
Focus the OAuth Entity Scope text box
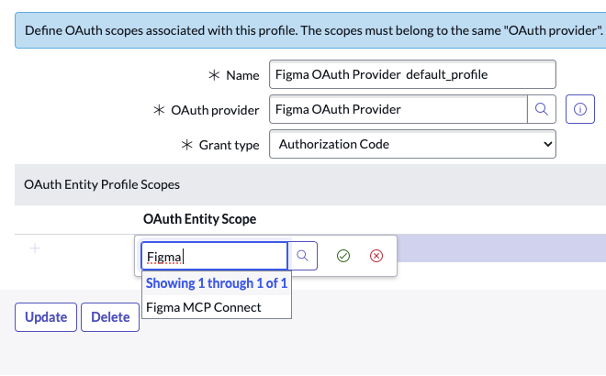[214, 256]
